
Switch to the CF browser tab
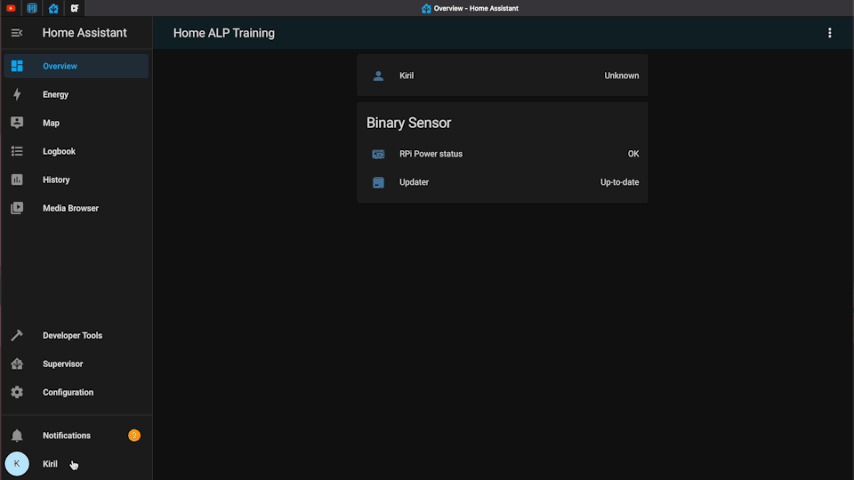point(75,8)
